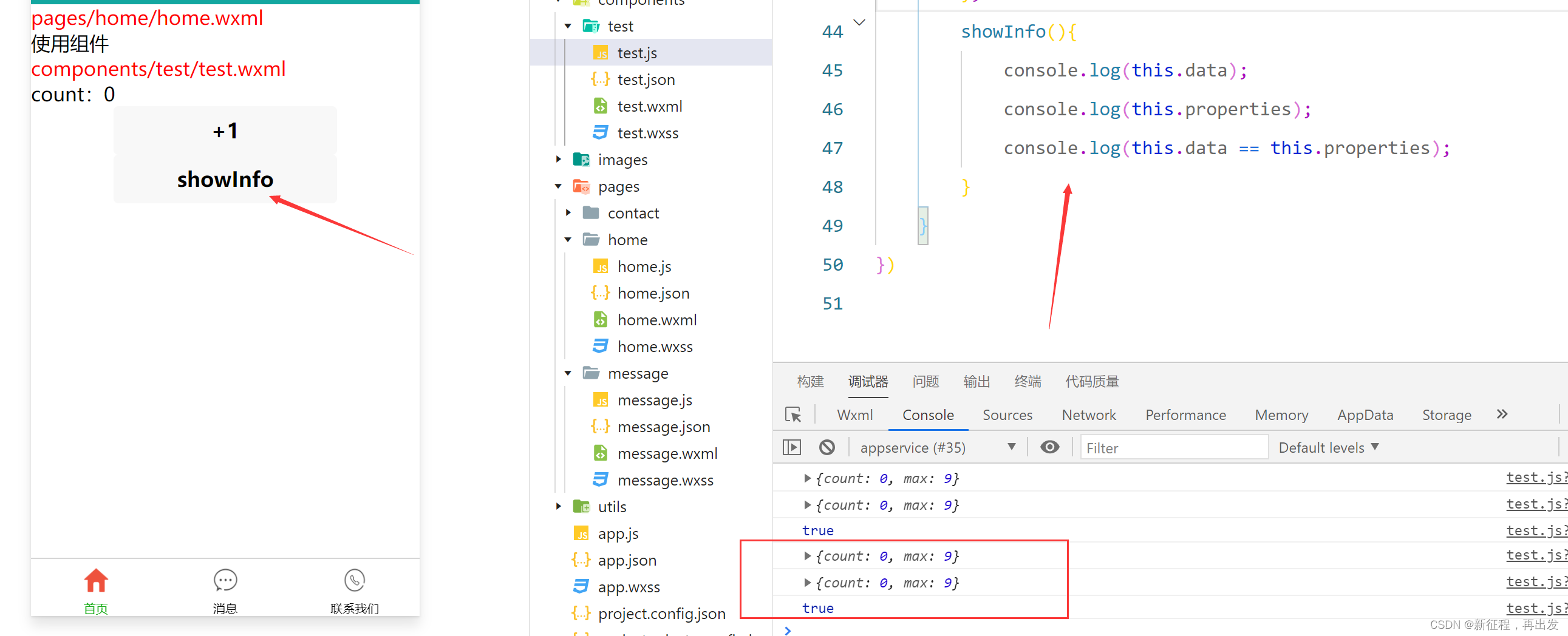Viewport: 1568px width, 636px height.
Task: Expand the last logged console object
Action: click(807, 583)
